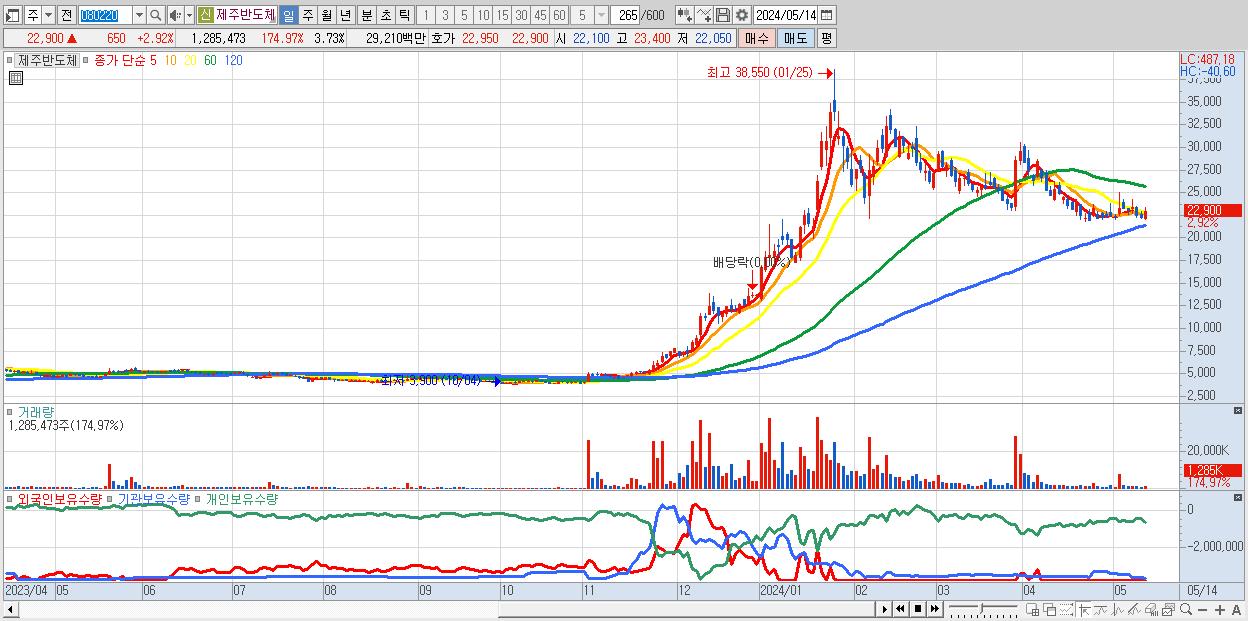Click the 기관보유수량 legend label
Image resolution: width=1248 pixels, height=621 pixels.
click(153, 498)
